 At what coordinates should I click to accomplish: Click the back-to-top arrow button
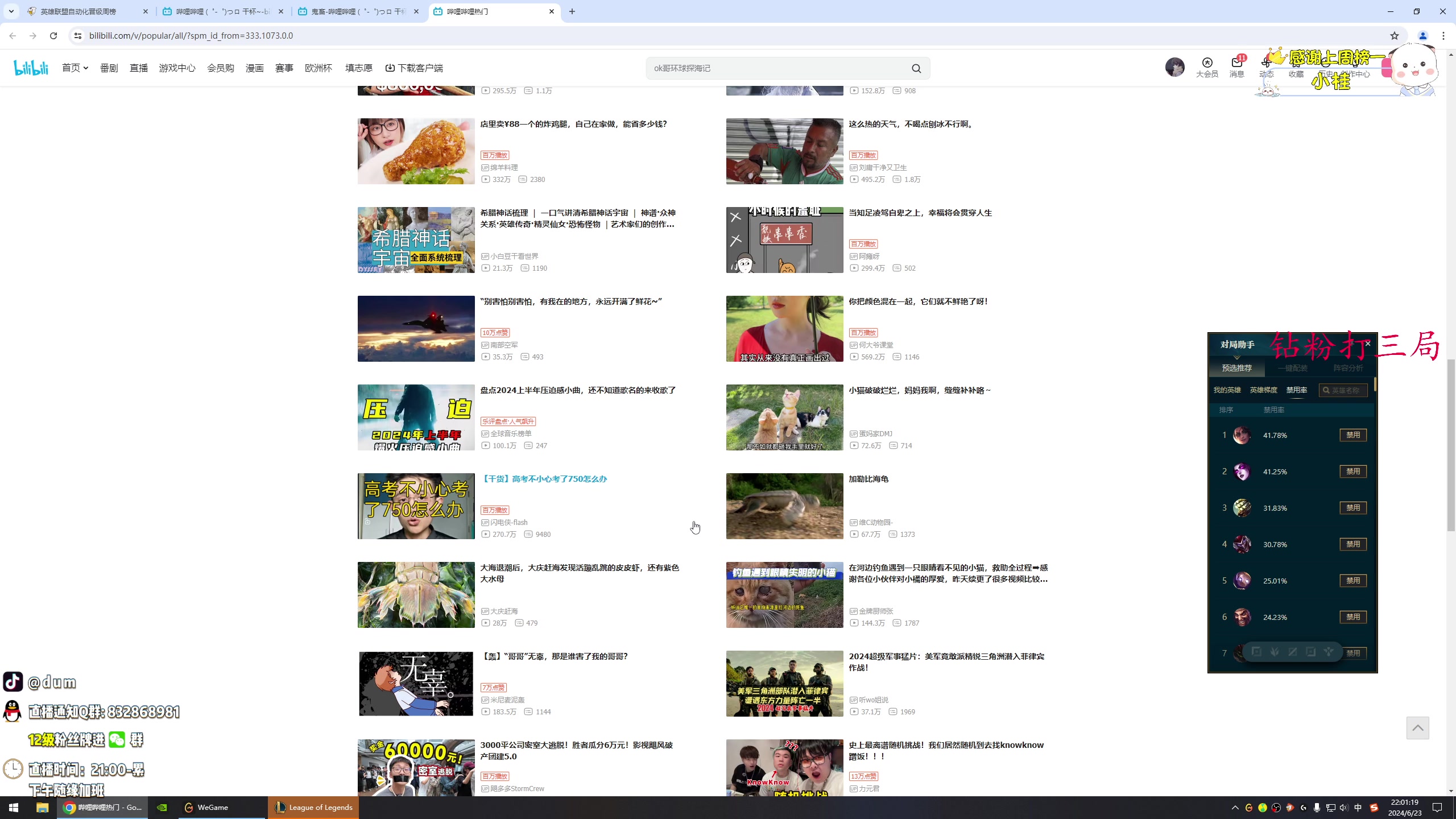[1418, 728]
